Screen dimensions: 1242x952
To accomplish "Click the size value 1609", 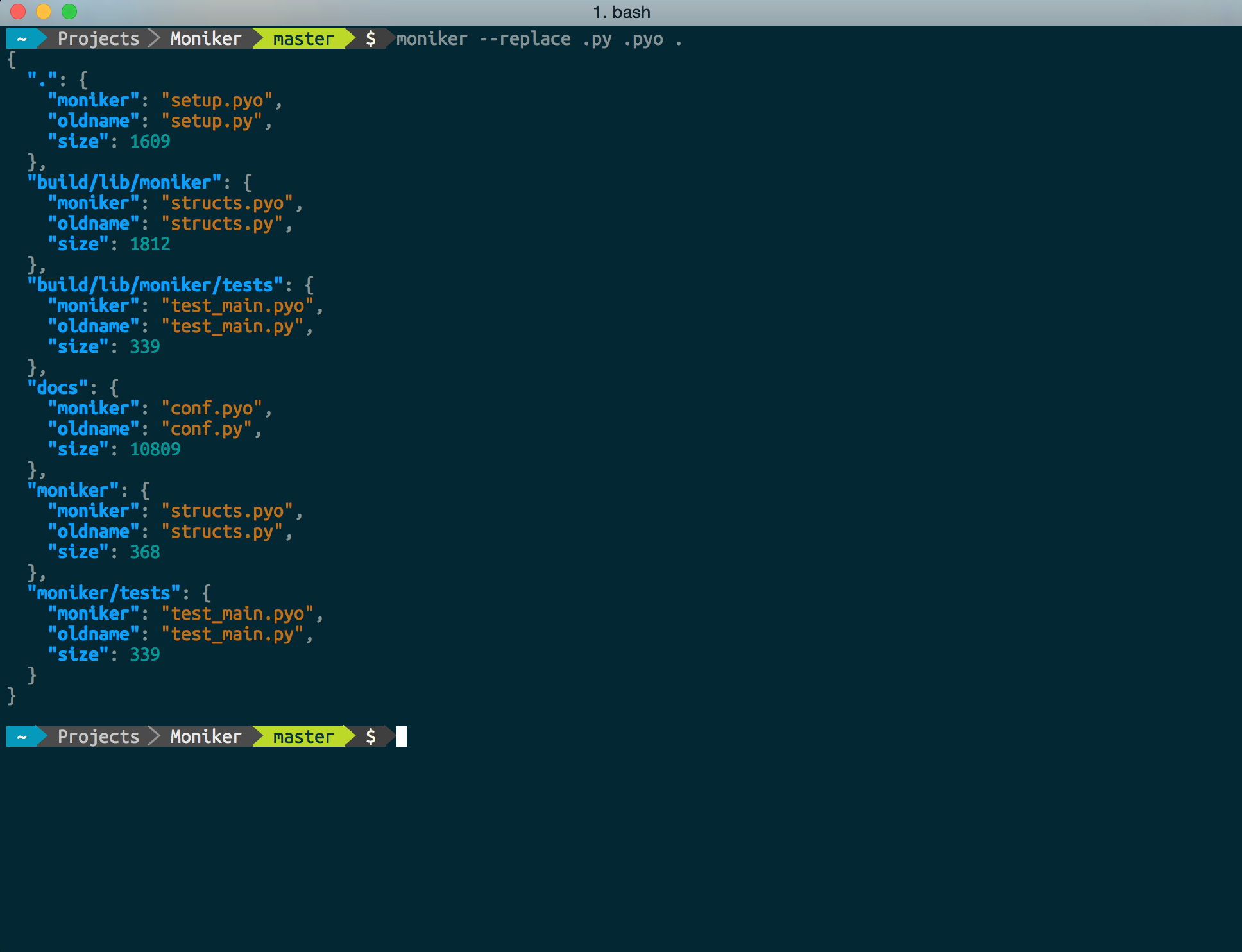I will point(149,141).
